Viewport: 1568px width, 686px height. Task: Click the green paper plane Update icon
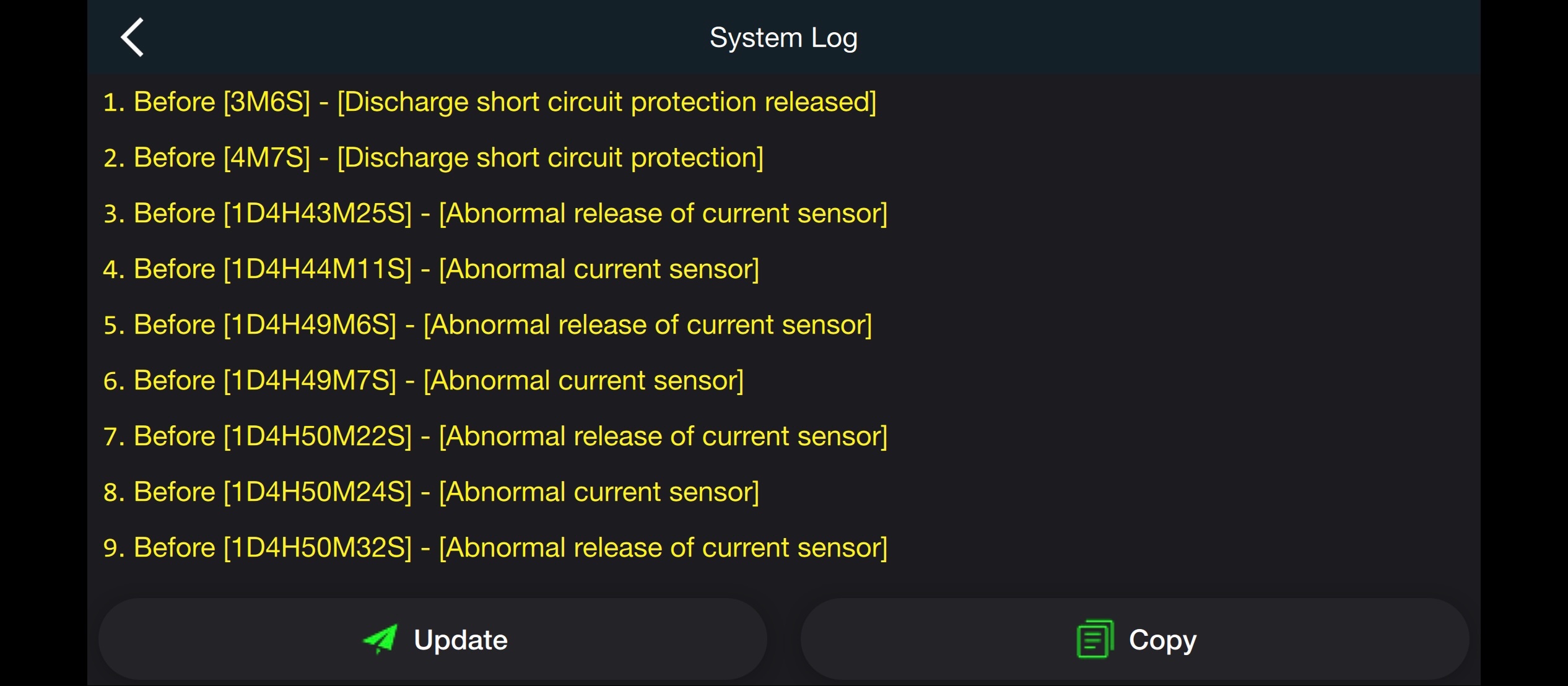(x=380, y=639)
